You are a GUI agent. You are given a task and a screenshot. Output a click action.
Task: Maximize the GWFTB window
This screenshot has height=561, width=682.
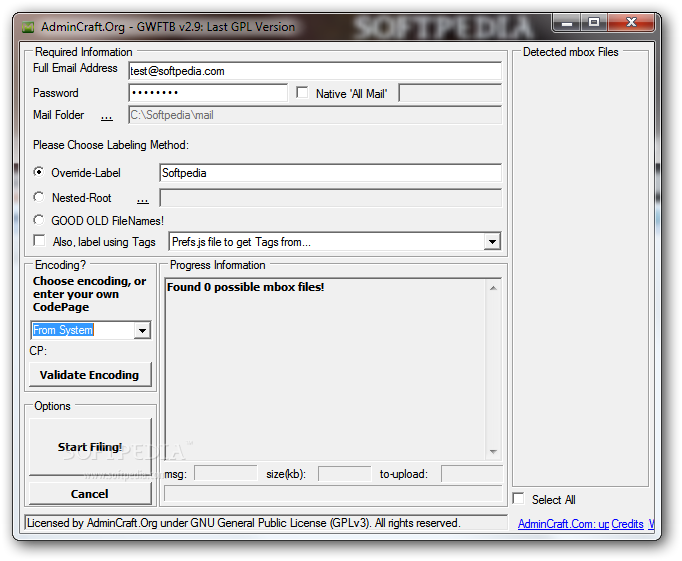(x=594, y=23)
